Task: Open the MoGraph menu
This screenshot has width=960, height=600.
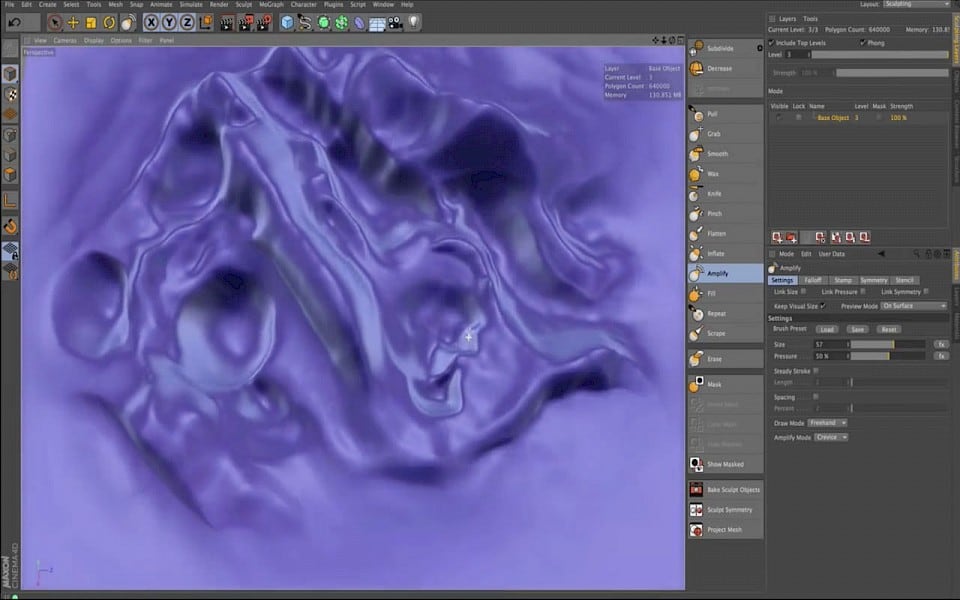Action: pos(271,4)
